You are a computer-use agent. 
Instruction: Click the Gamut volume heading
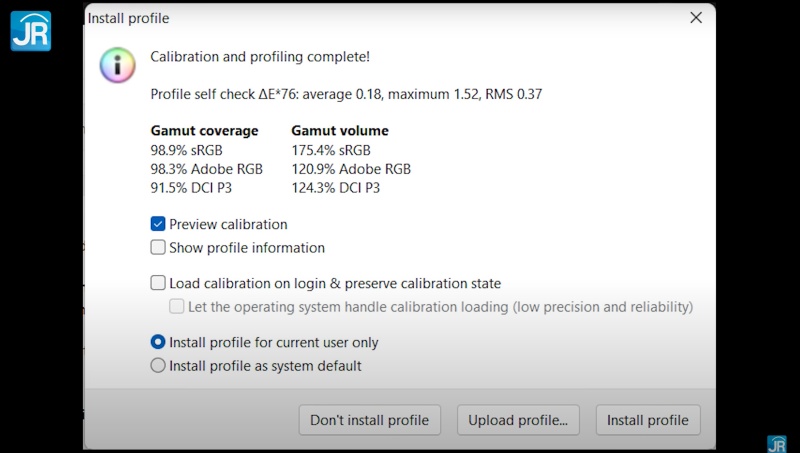[340, 130]
